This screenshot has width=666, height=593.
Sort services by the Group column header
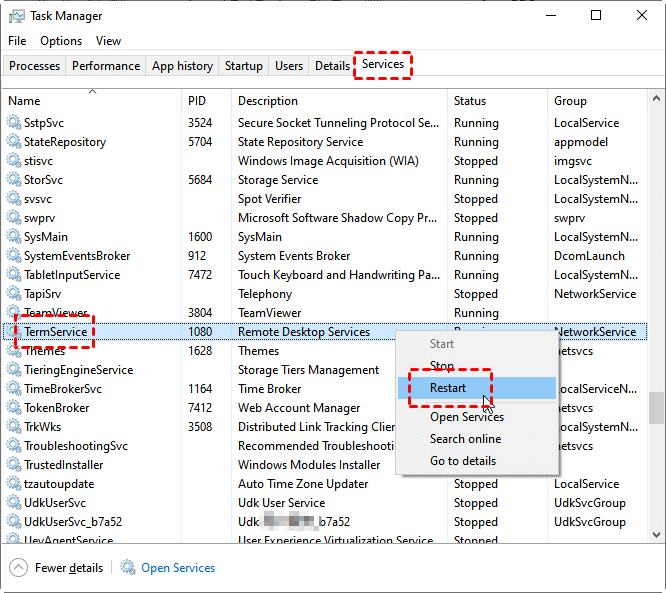570,101
